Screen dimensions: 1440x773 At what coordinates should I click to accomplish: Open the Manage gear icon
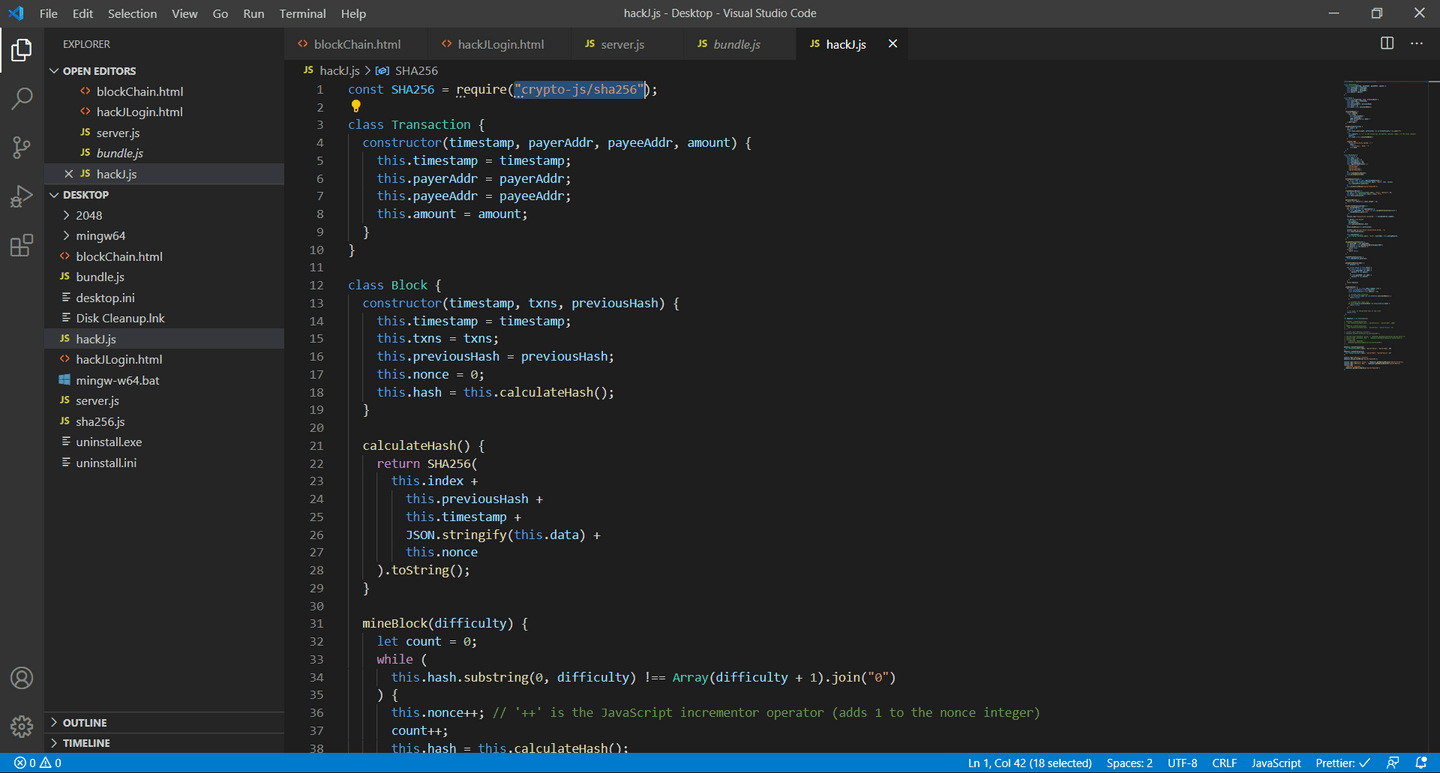click(x=22, y=726)
